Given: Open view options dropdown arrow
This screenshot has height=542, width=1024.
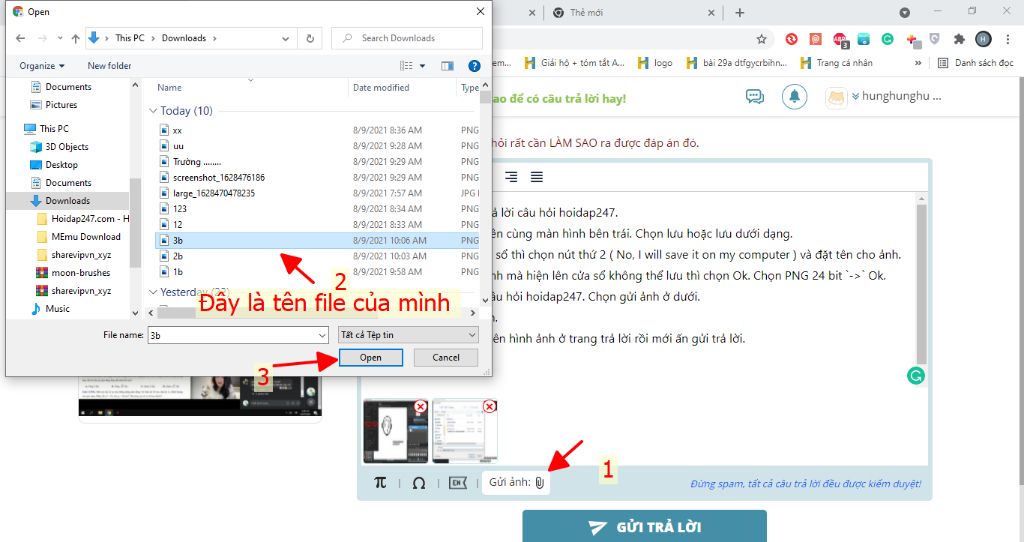Looking at the screenshot, I should click(423, 66).
